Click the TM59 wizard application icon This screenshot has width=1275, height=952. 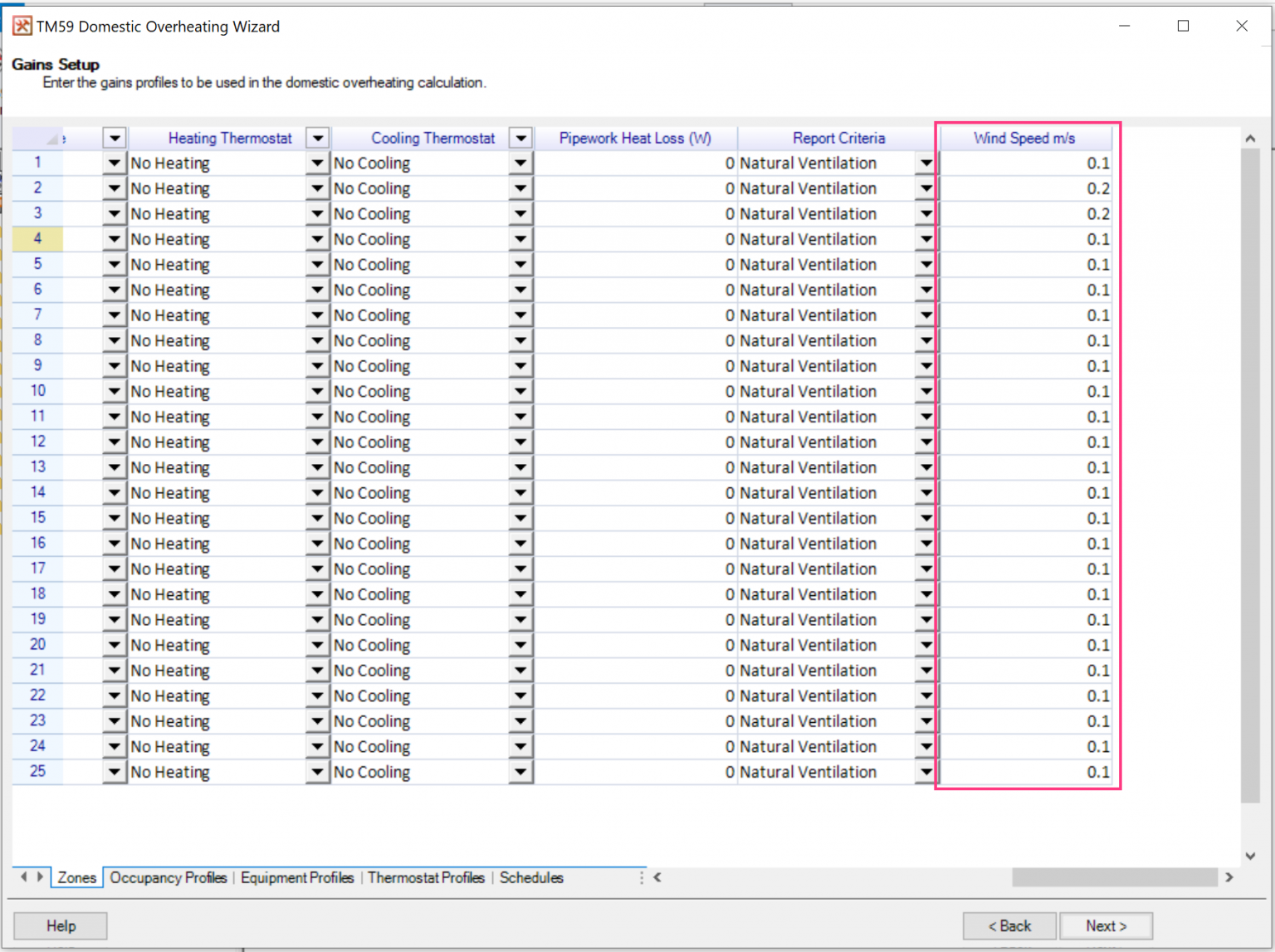(x=22, y=27)
